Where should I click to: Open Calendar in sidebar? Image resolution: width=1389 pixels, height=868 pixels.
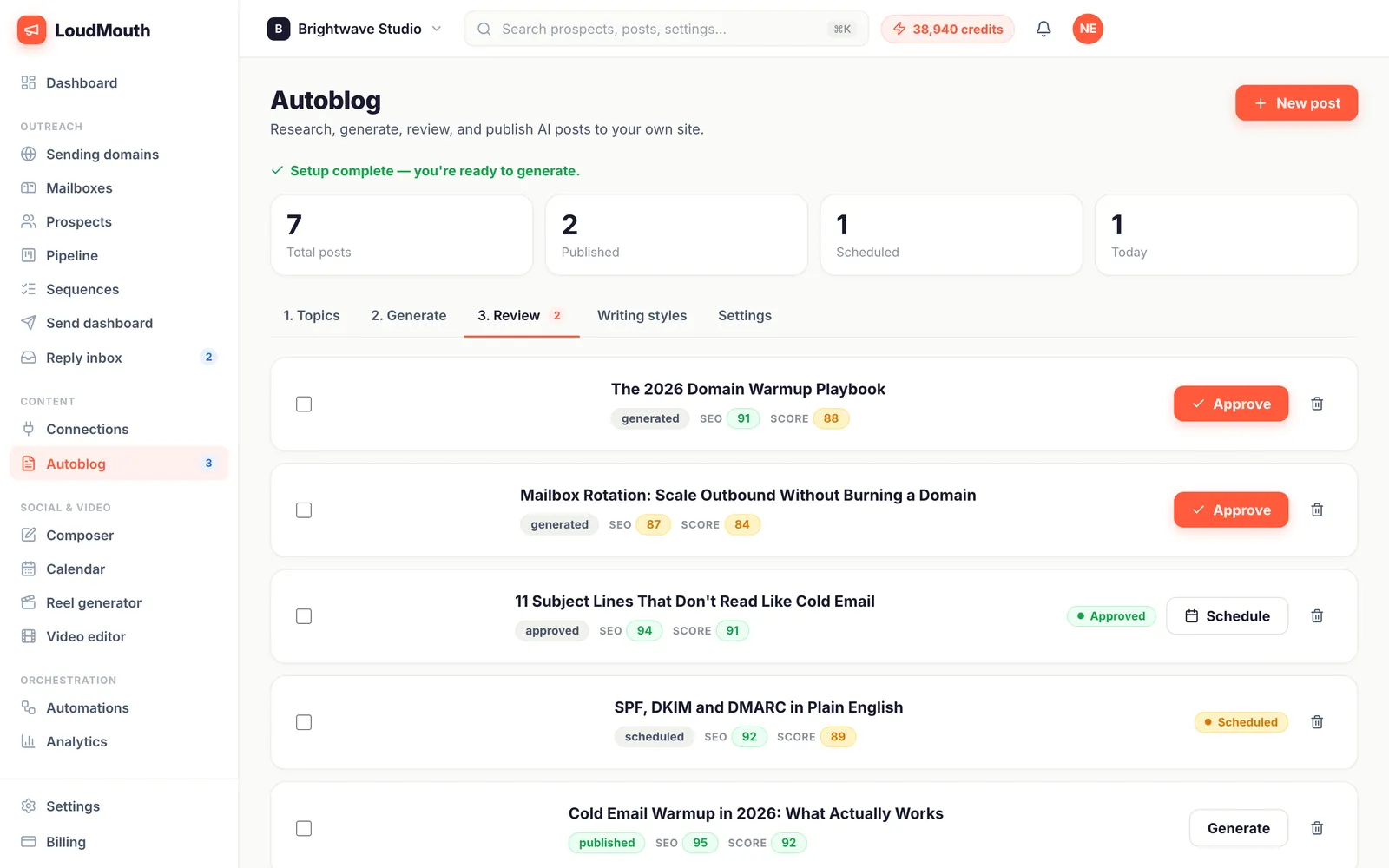pos(119,569)
